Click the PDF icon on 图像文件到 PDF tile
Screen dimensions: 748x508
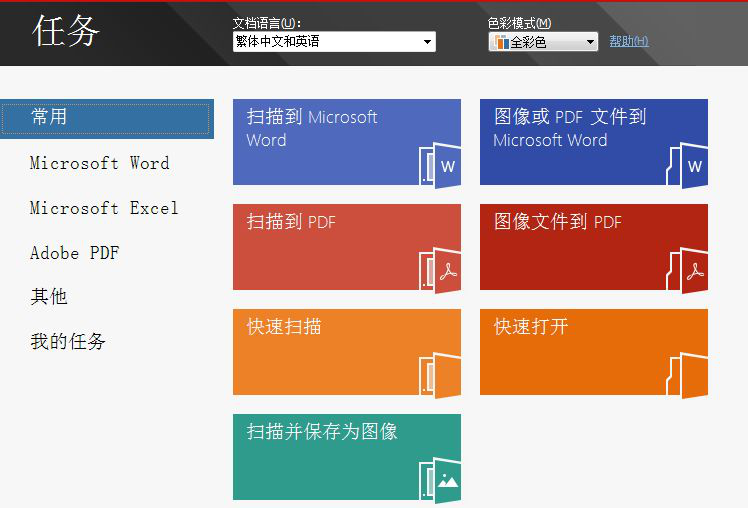[687, 270]
